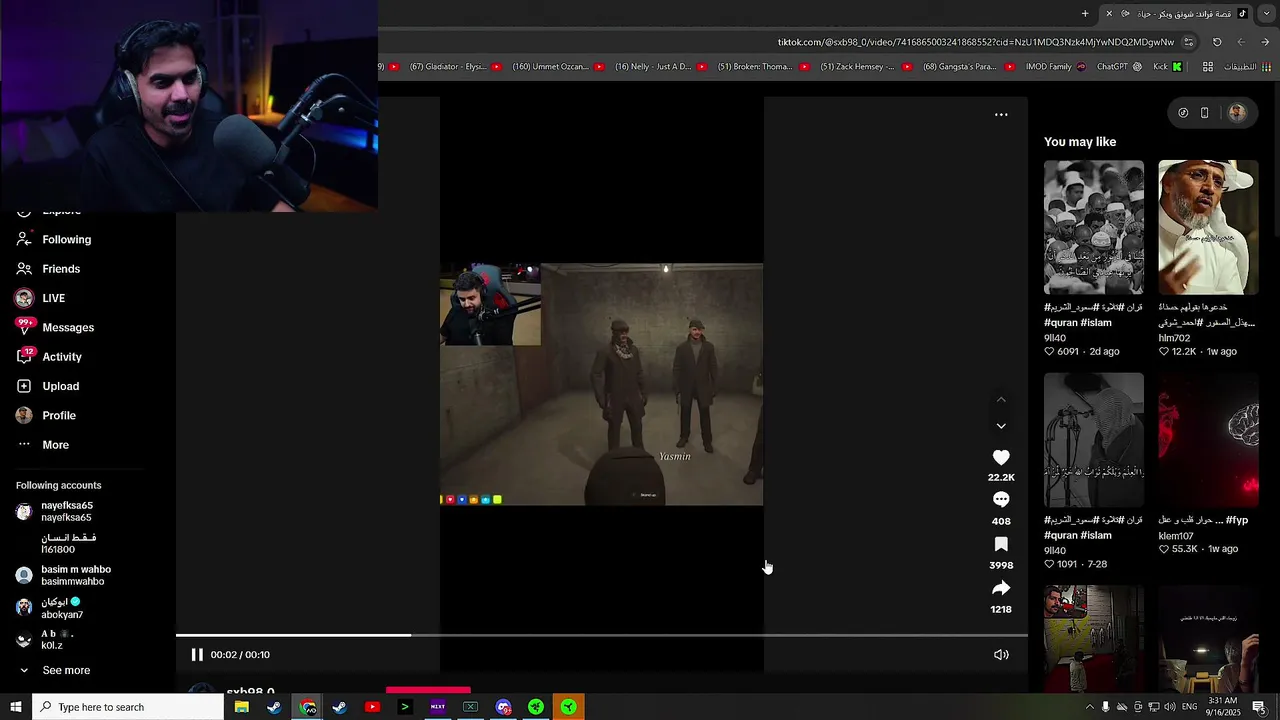Go to the previous video with up chevron
Screen dimensions: 1280x720
pos(1001,400)
